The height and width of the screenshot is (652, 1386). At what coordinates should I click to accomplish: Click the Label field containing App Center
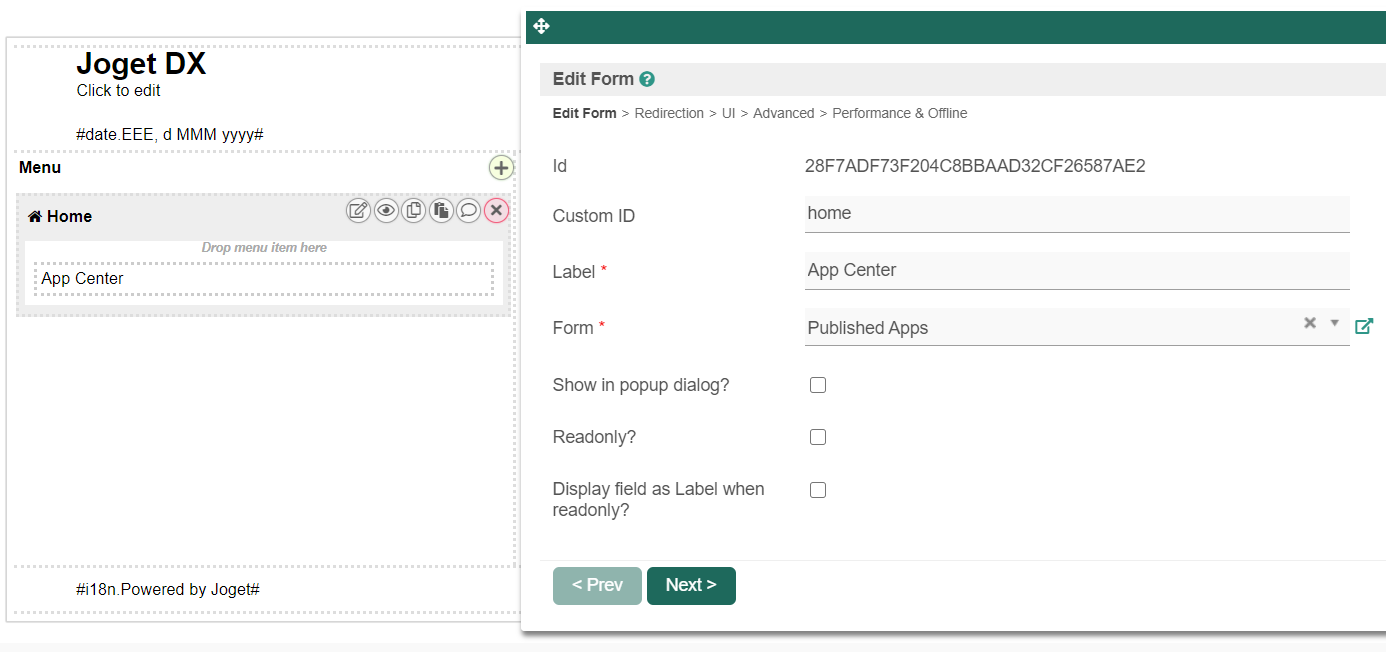point(1077,271)
